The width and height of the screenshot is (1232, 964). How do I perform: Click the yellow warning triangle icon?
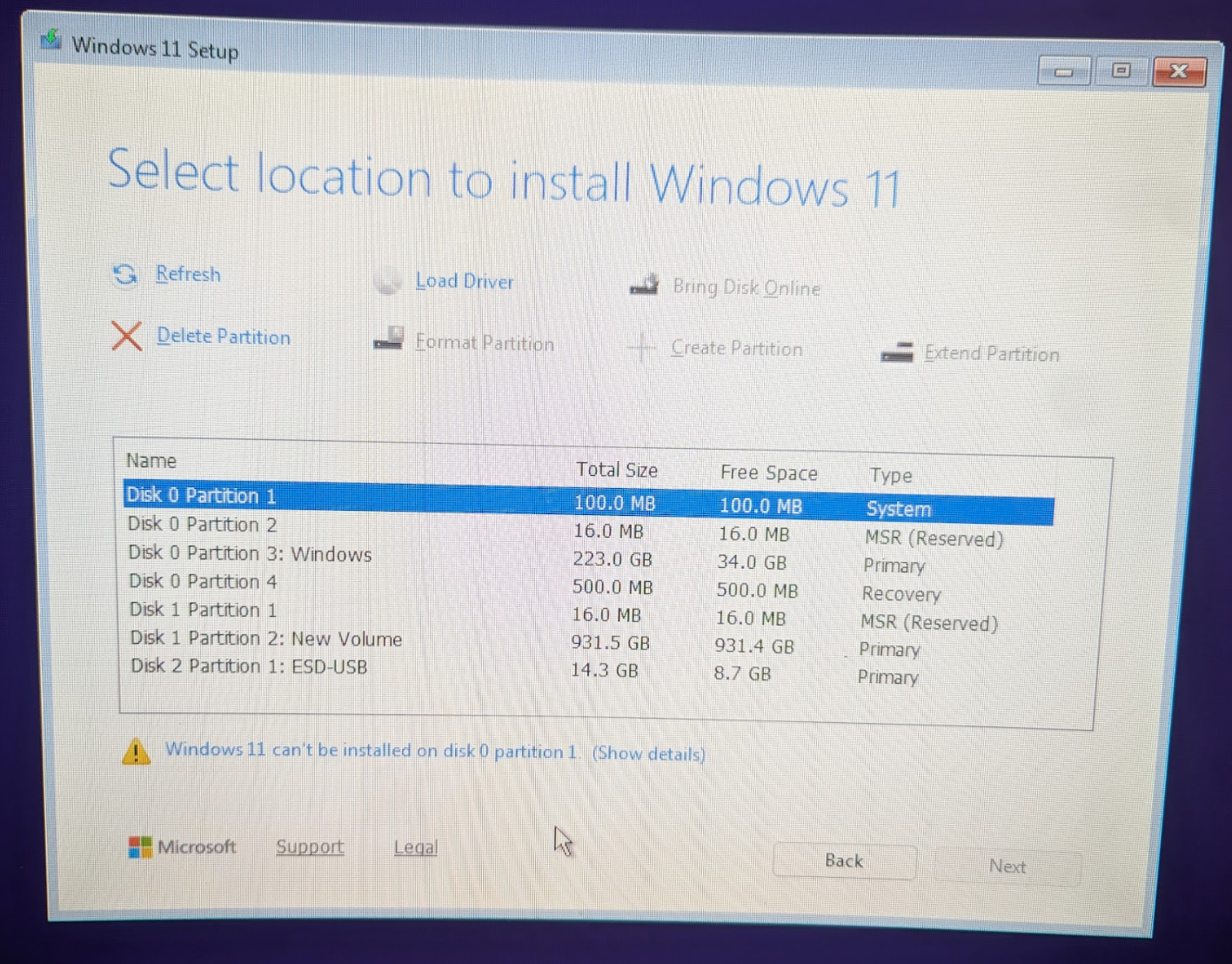tap(136, 752)
